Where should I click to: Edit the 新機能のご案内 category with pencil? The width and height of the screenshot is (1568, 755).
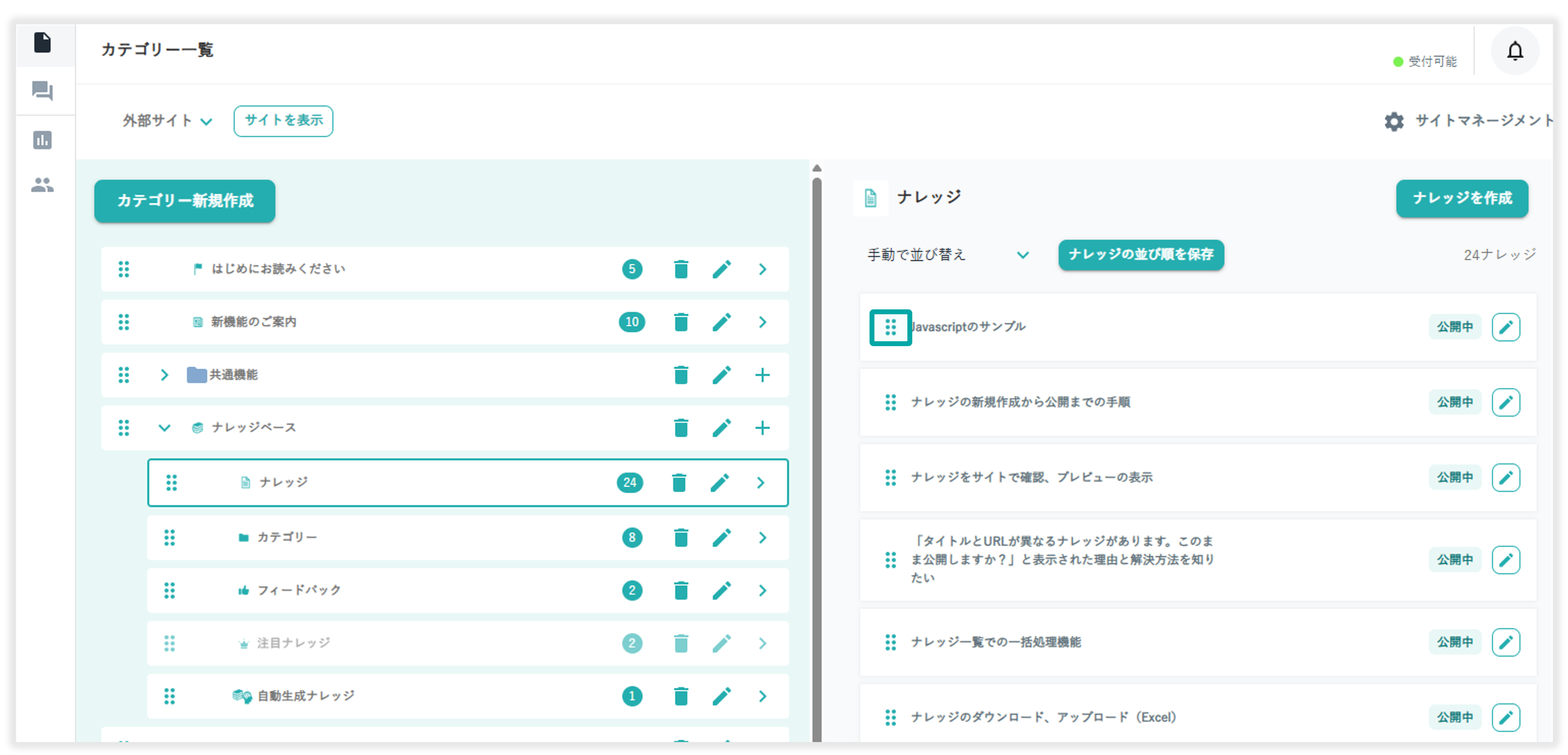pyautogui.click(x=721, y=322)
